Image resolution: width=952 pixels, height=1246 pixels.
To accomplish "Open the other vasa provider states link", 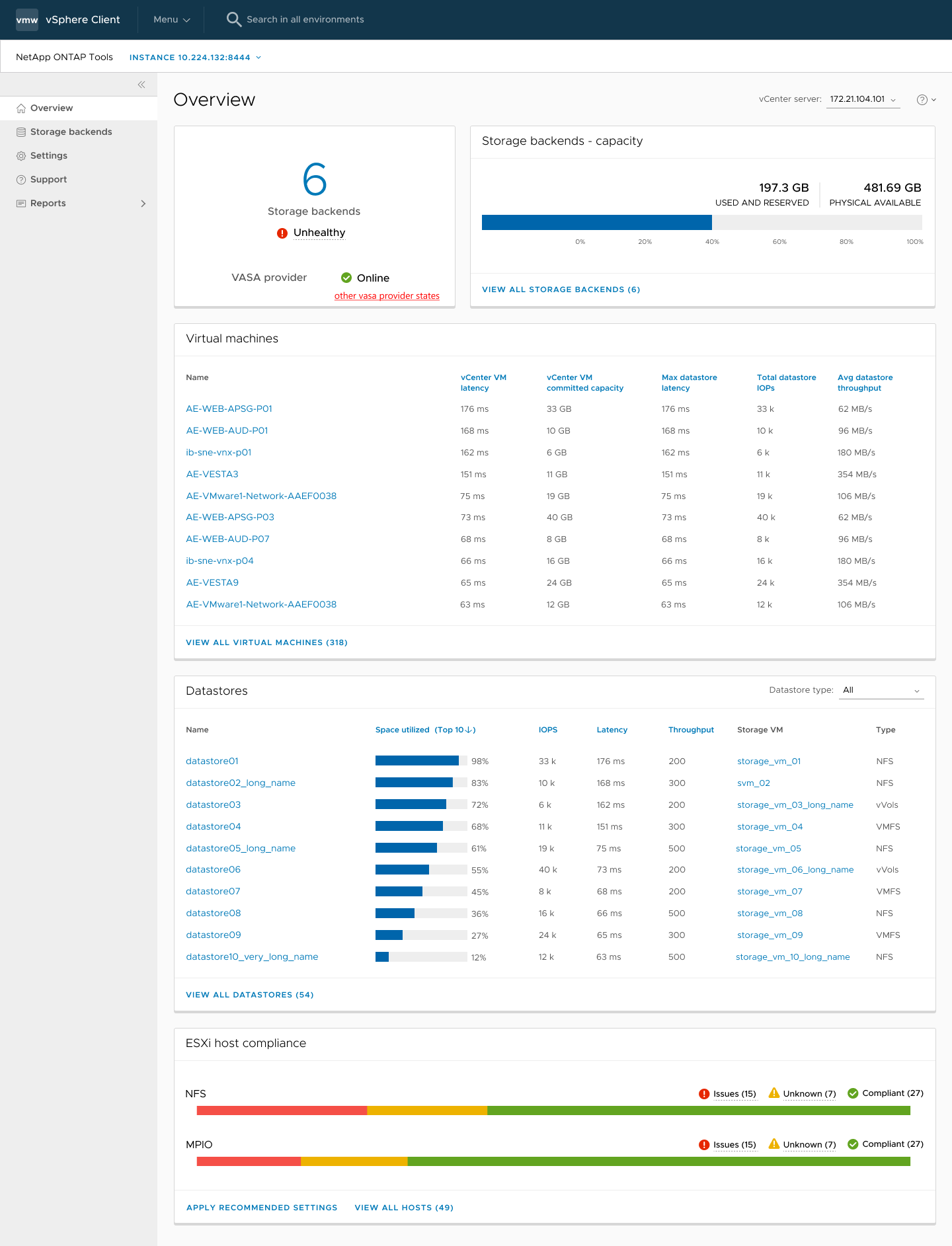I will (387, 296).
